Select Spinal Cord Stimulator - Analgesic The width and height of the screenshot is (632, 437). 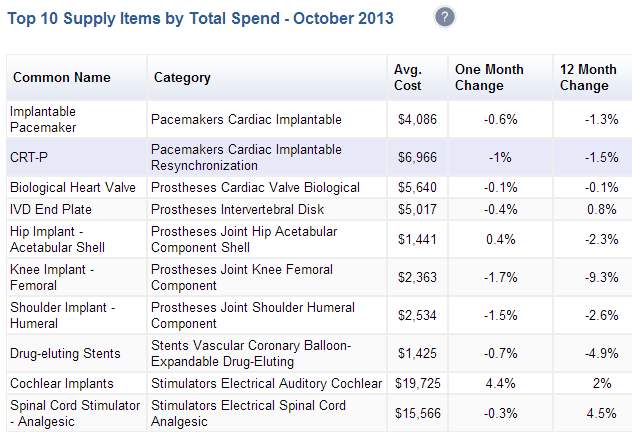[x=74, y=413]
